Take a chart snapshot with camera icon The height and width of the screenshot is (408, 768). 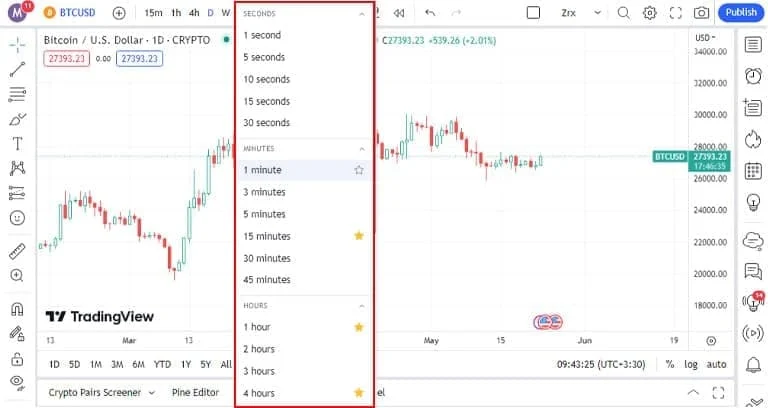(x=701, y=13)
